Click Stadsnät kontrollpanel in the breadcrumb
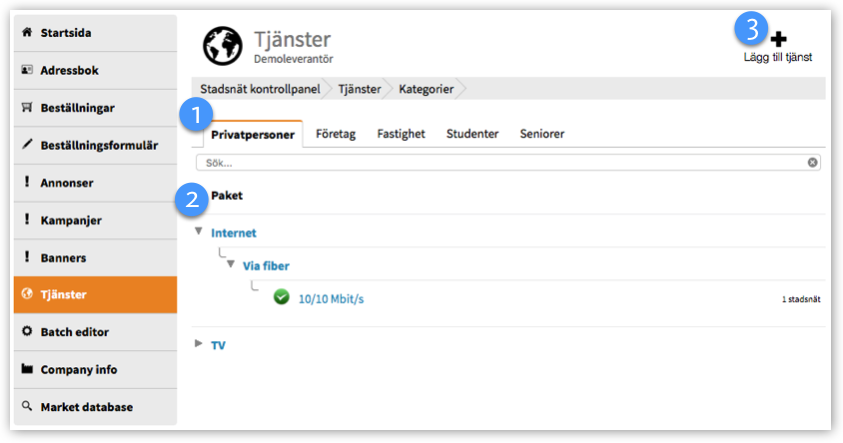Image resolution: width=843 pixels, height=443 pixels. click(x=254, y=89)
